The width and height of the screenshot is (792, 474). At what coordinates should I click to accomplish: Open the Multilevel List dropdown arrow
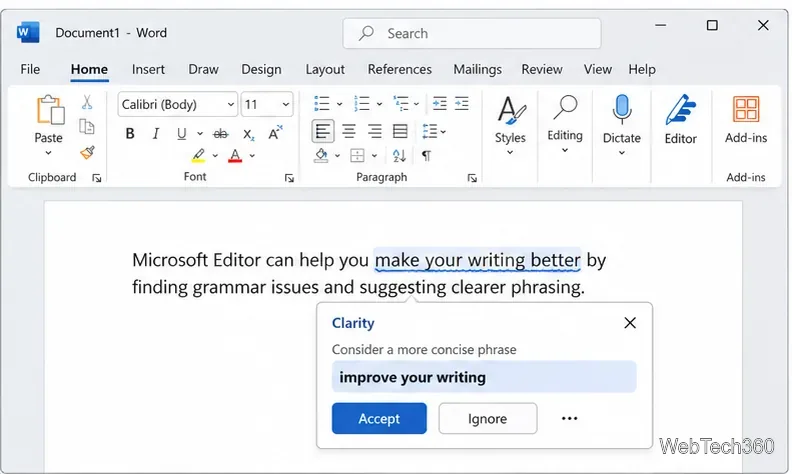416,104
